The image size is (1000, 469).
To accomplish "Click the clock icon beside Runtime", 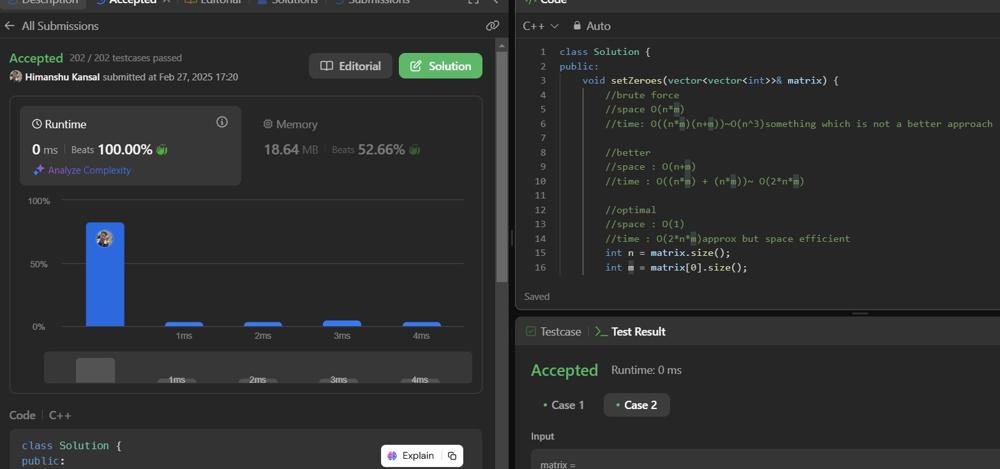I will click(37, 125).
